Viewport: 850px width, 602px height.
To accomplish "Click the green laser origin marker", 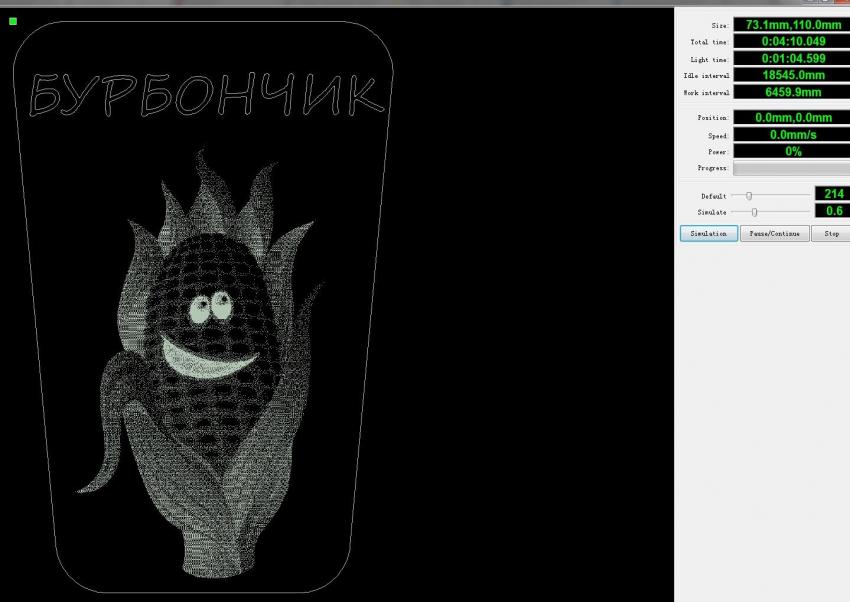I will [13, 21].
